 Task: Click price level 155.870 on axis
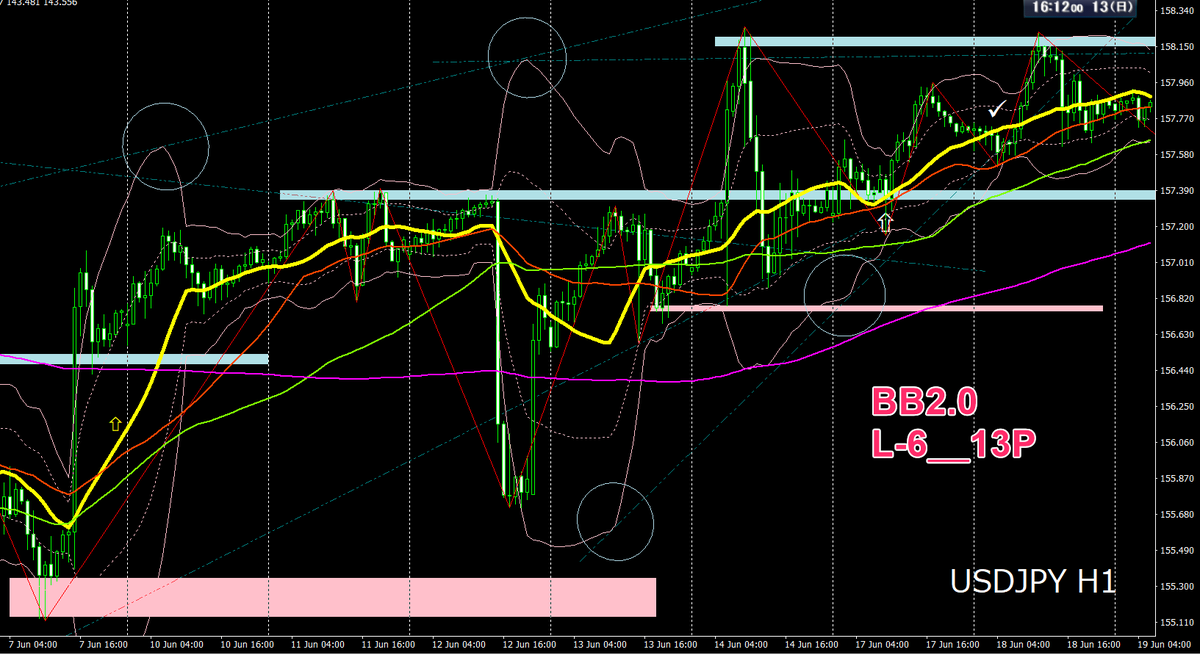point(1178,479)
